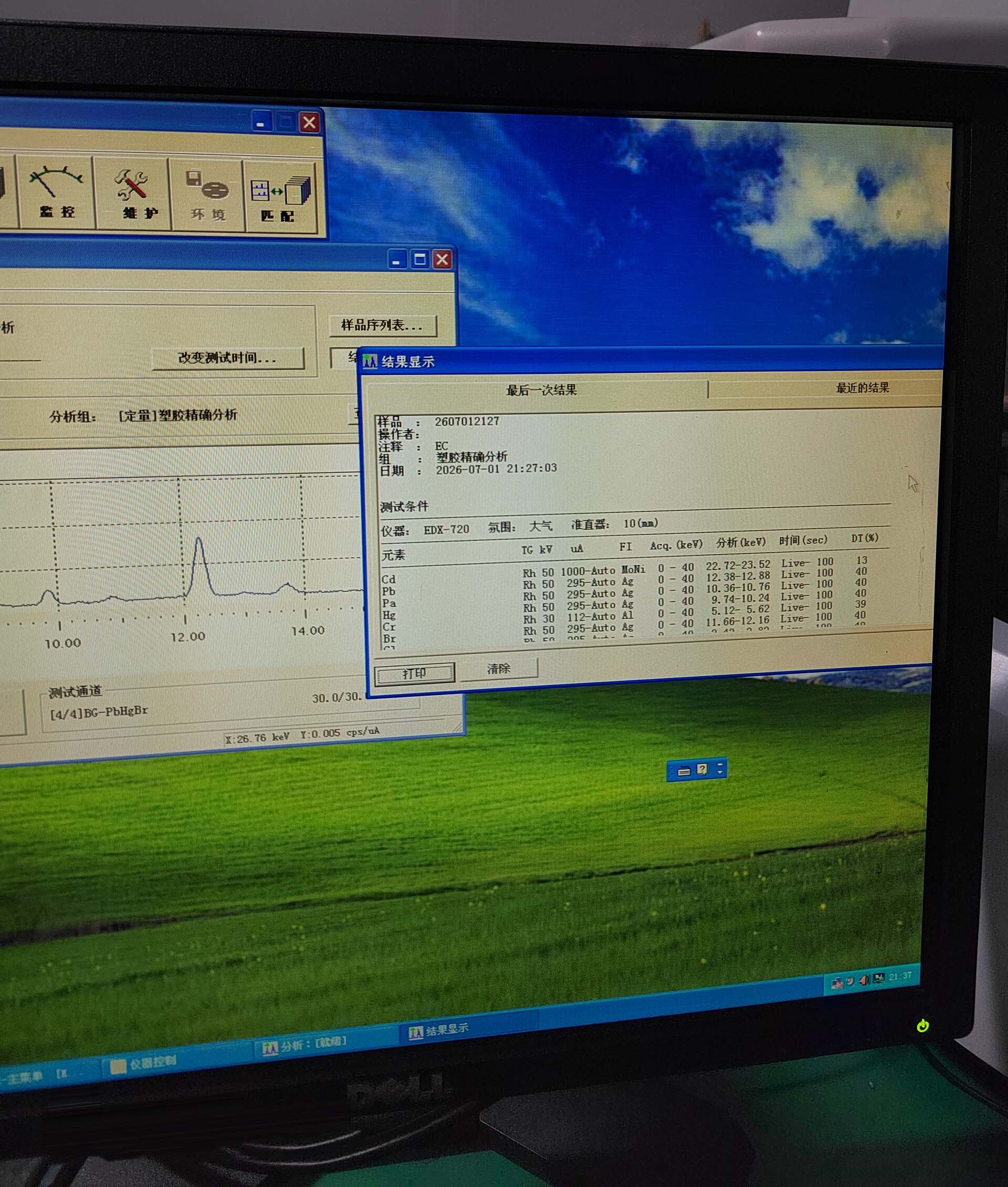
Task: Click the 清除 clear button
Action: click(x=498, y=668)
